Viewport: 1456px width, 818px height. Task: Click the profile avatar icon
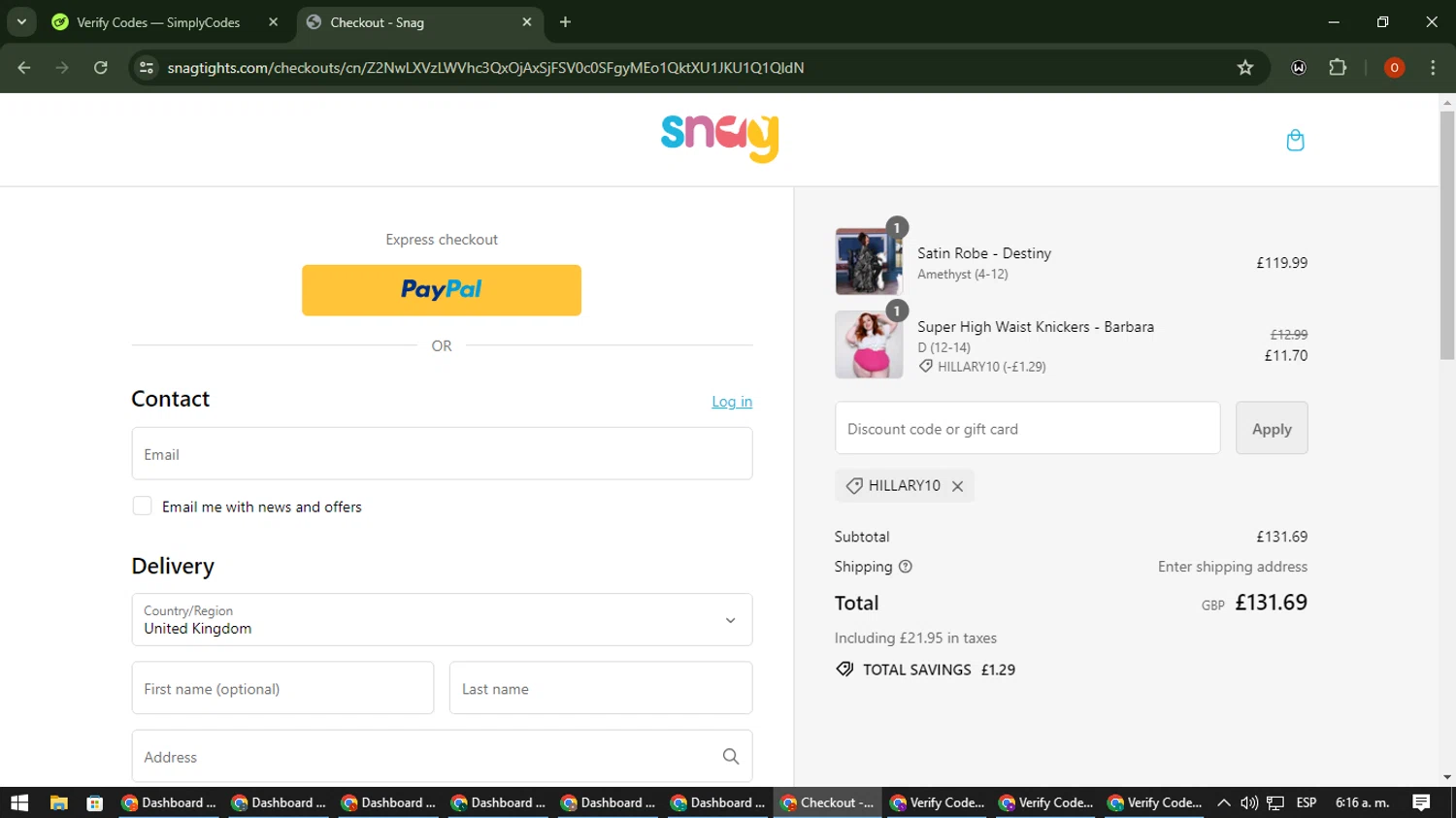pos(1394,68)
